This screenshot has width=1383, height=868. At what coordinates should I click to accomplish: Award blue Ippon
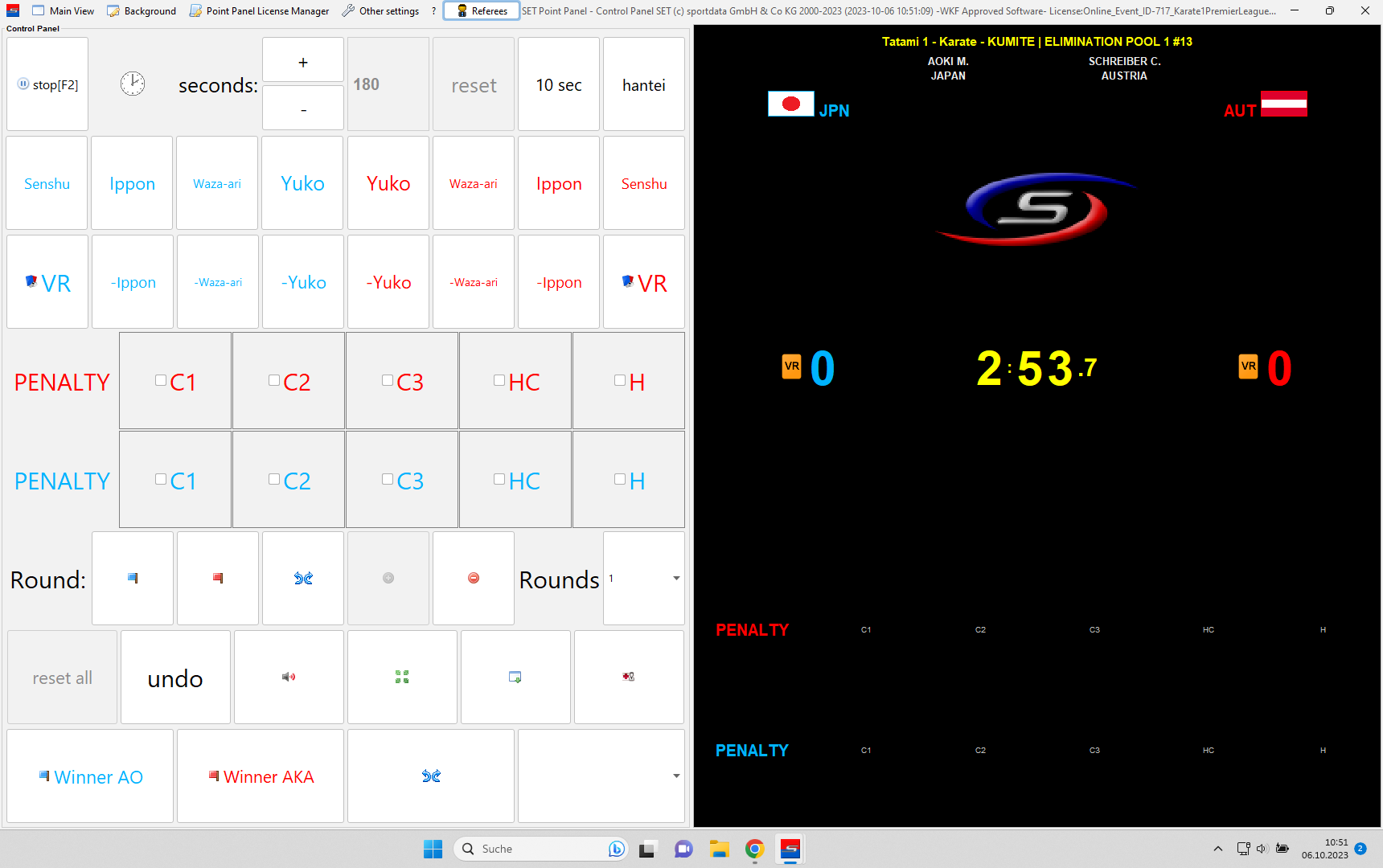[133, 183]
